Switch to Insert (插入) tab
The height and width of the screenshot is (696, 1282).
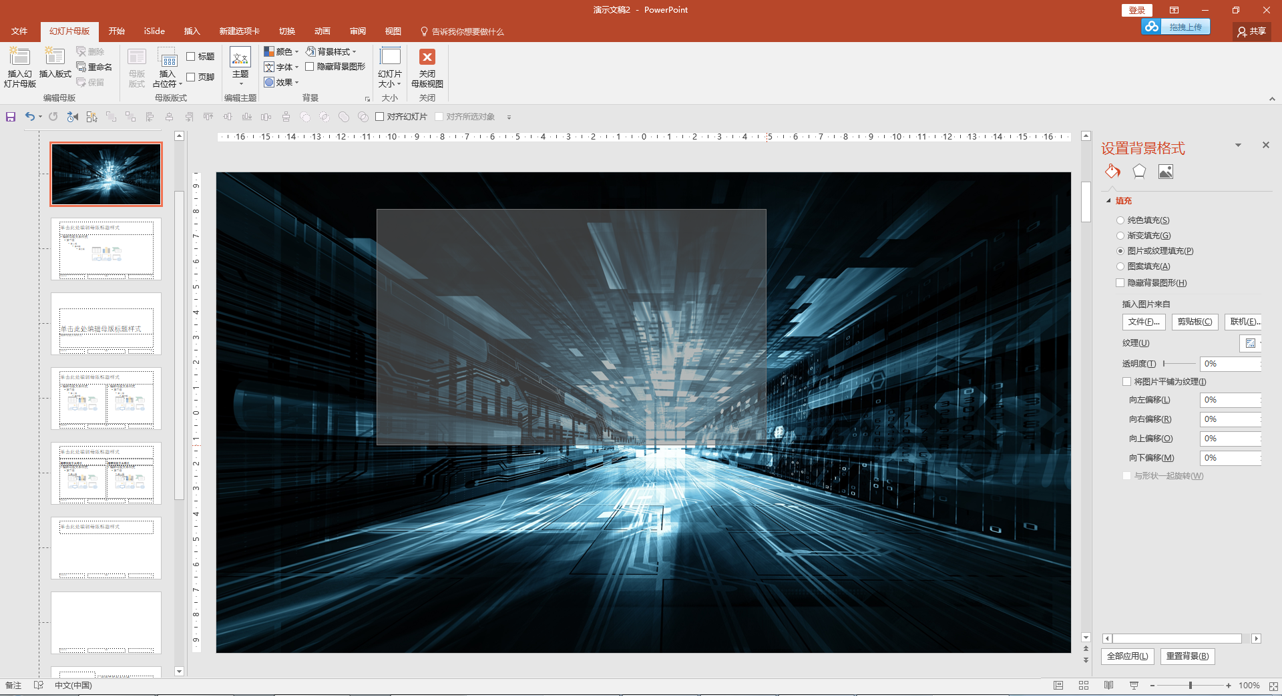click(x=192, y=32)
